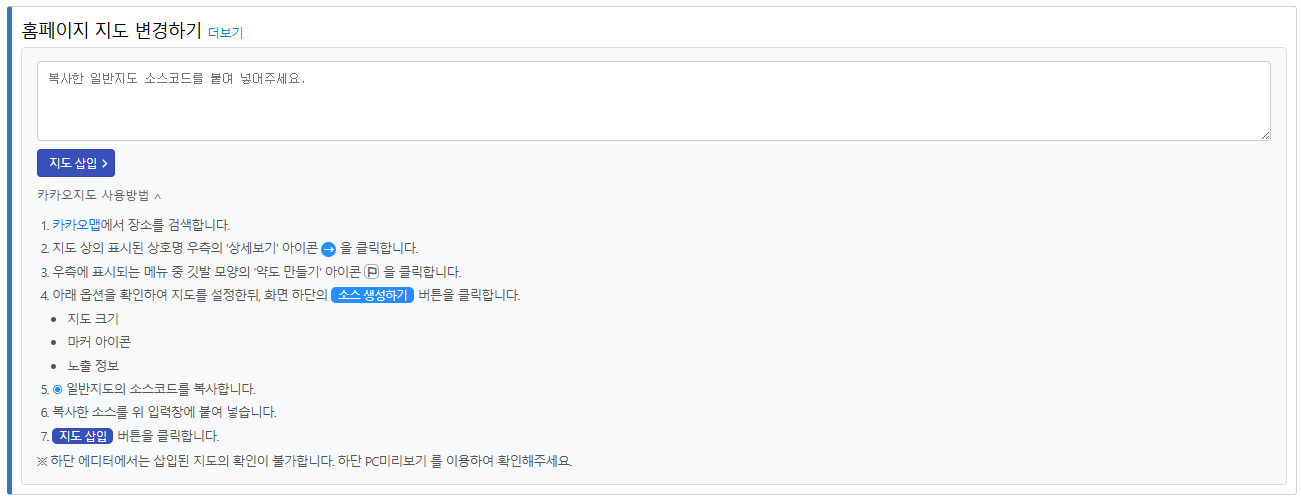Click the blue 소스 생성하기 badge
Viewport: 1301px width, 499px height.
click(x=372, y=295)
